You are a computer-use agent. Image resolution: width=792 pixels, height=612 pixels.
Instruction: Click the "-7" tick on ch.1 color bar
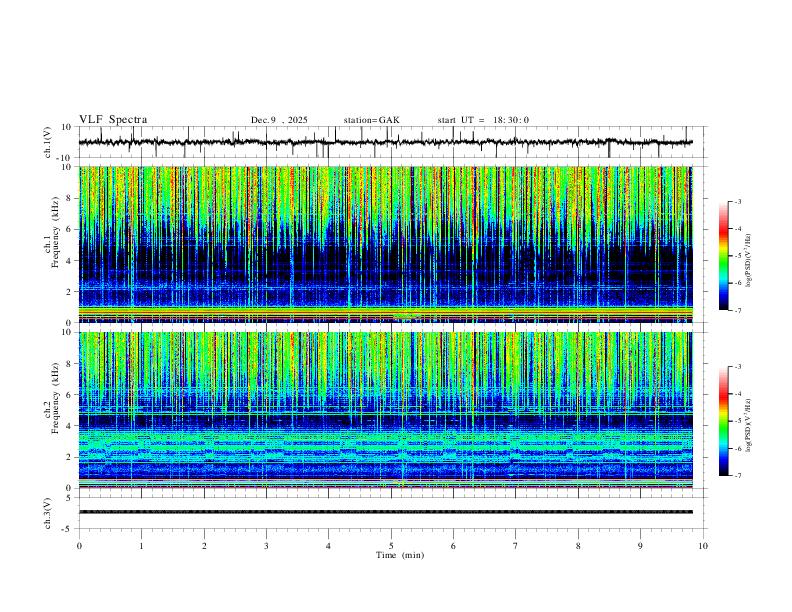click(738, 310)
